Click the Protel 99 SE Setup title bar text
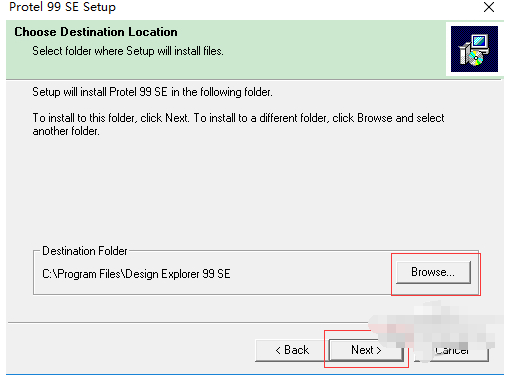This screenshot has width=508, height=377. pos(62,7)
